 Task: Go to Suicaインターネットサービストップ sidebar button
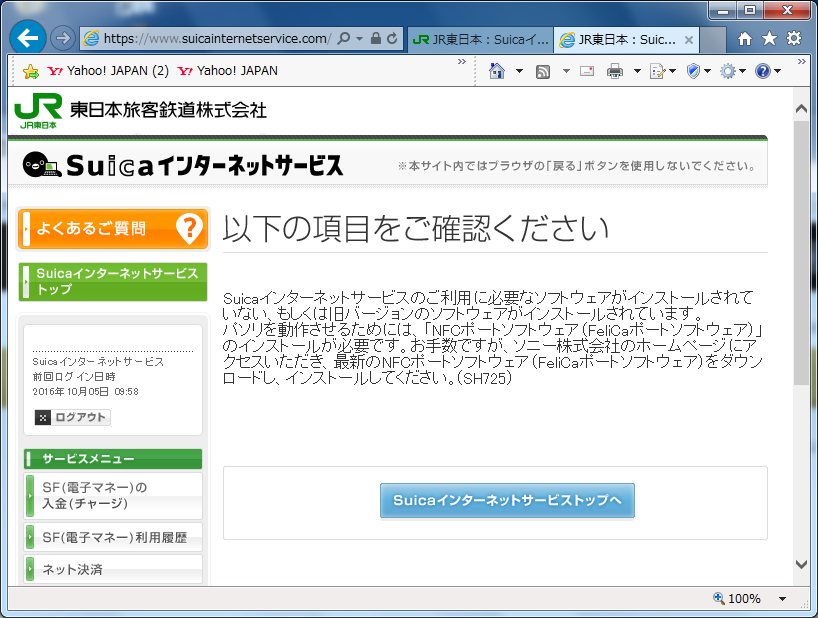click(113, 282)
